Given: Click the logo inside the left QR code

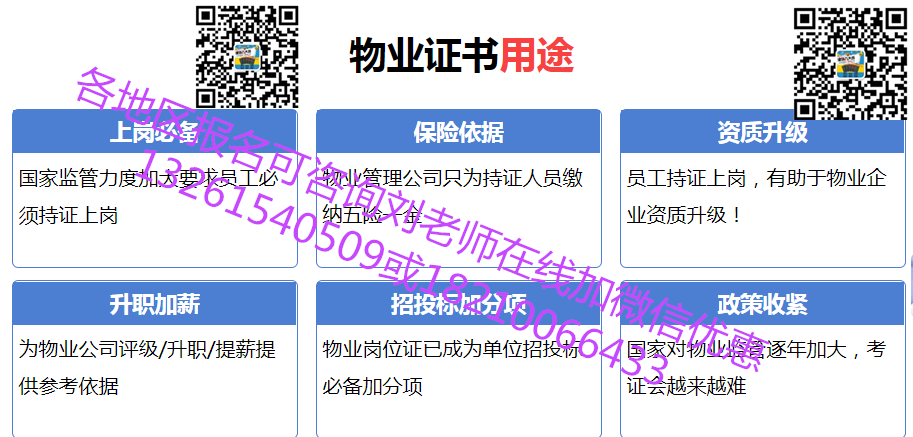Looking at the screenshot, I should [x=246, y=55].
